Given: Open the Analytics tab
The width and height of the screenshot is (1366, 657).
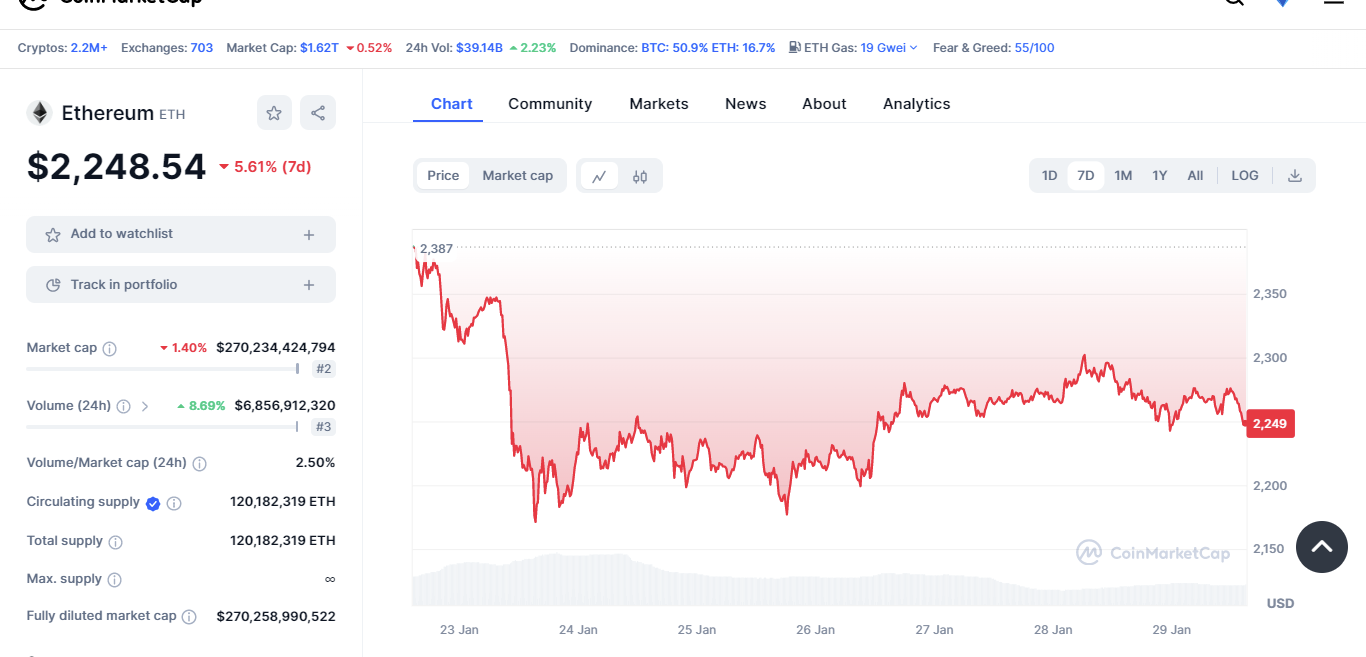Looking at the screenshot, I should pyautogui.click(x=917, y=104).
